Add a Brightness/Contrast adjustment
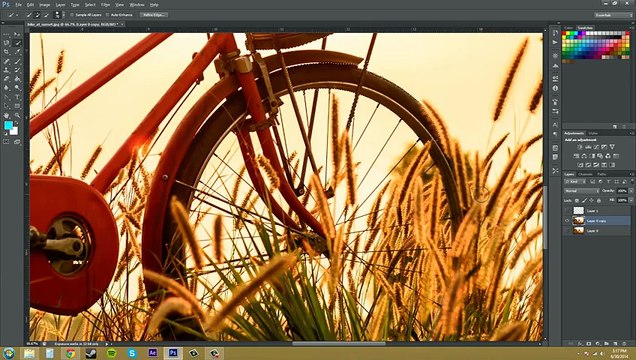 (x=580, y=147)
